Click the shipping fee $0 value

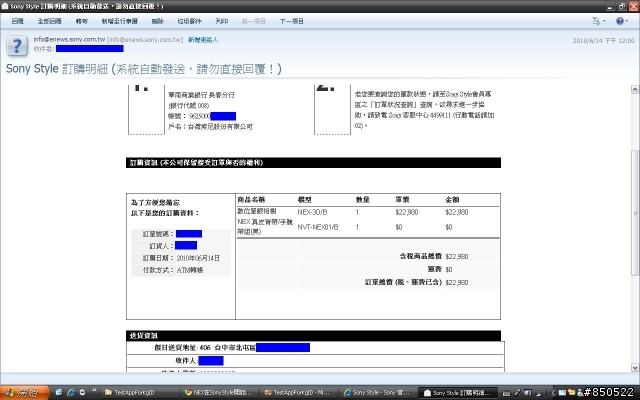tap(449, 269)
